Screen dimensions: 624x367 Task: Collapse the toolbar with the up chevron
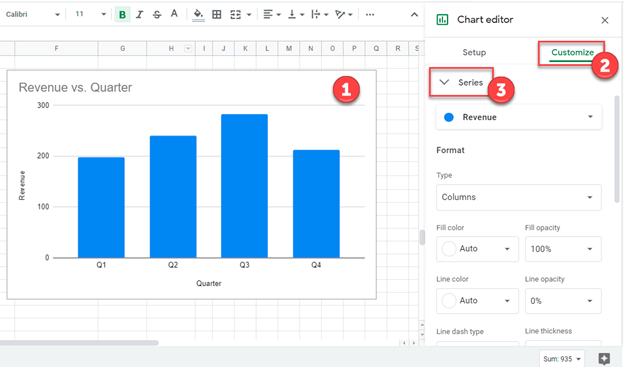414,15
